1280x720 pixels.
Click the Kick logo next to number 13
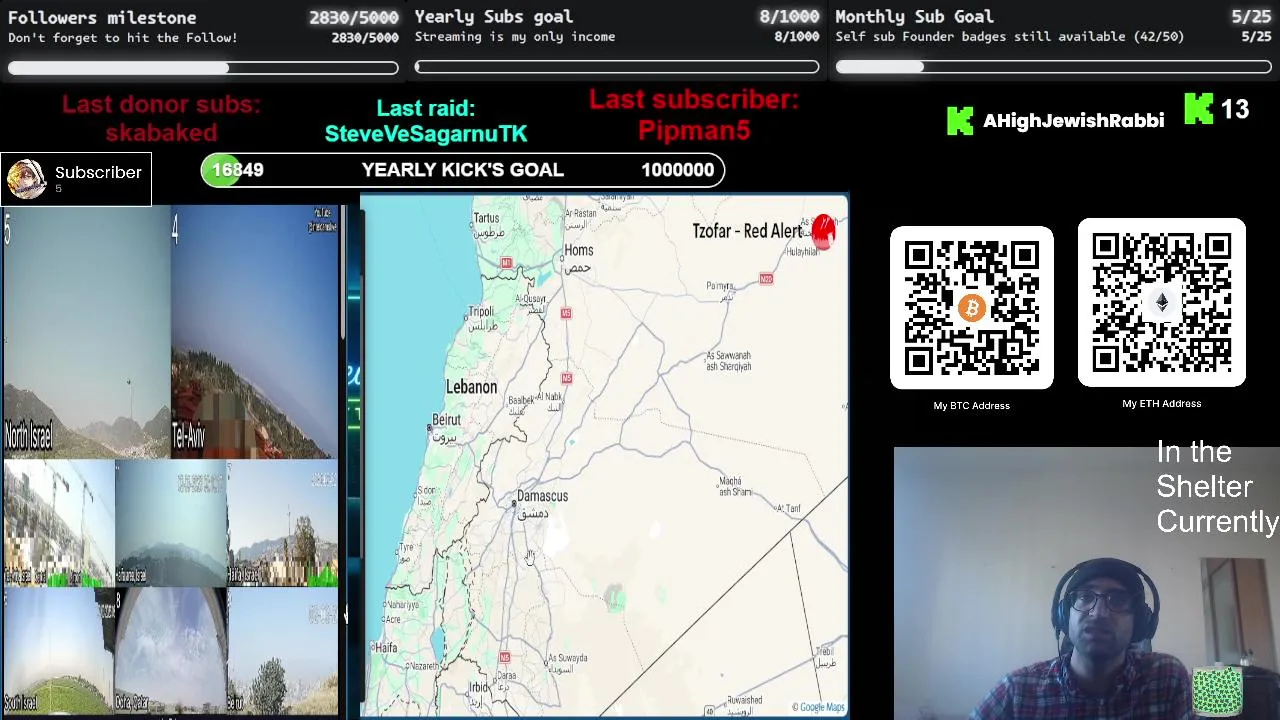[x=1198, y=108]
